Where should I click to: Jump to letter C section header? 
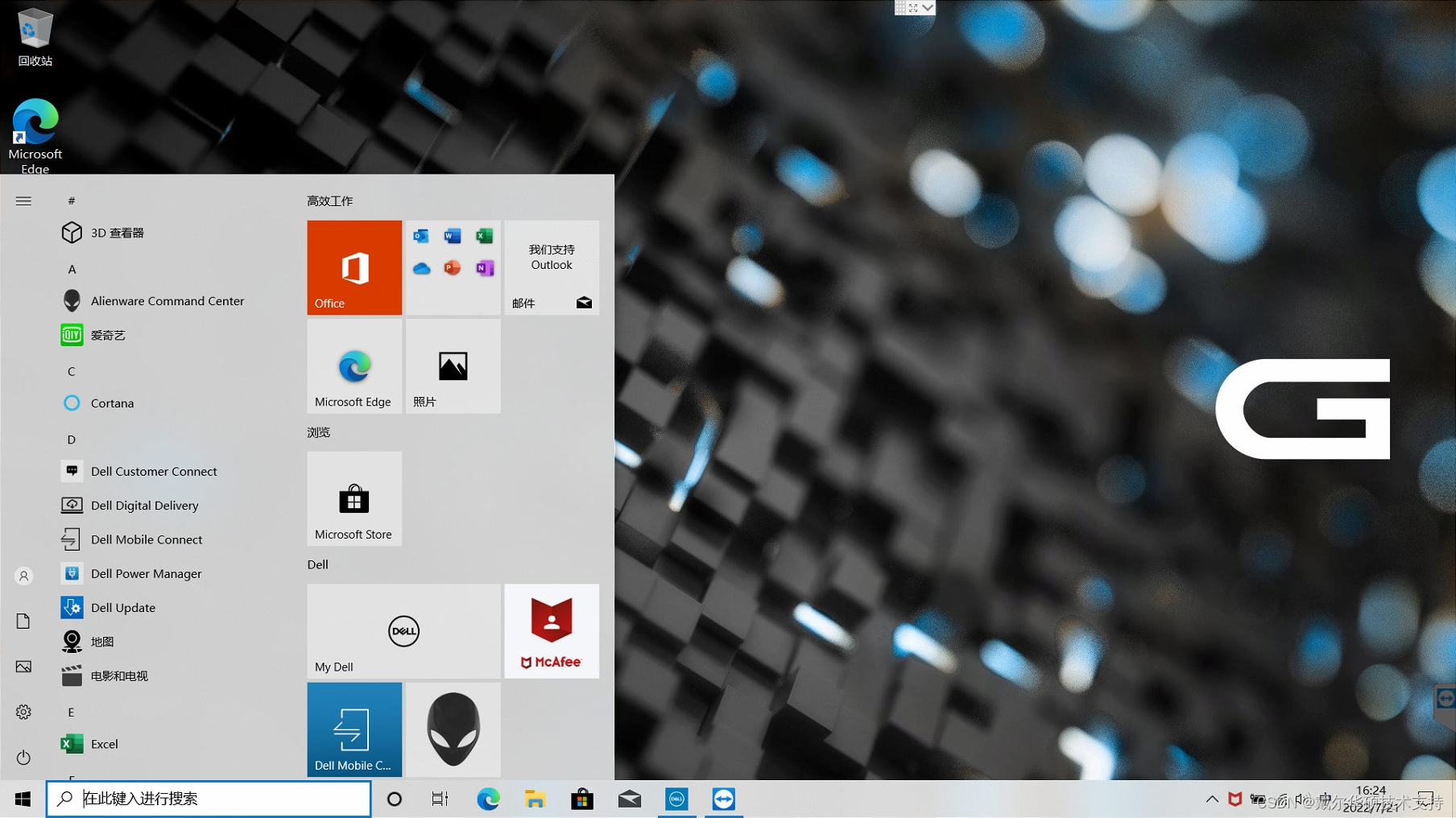pyautogui.click(x=72, y=371)
